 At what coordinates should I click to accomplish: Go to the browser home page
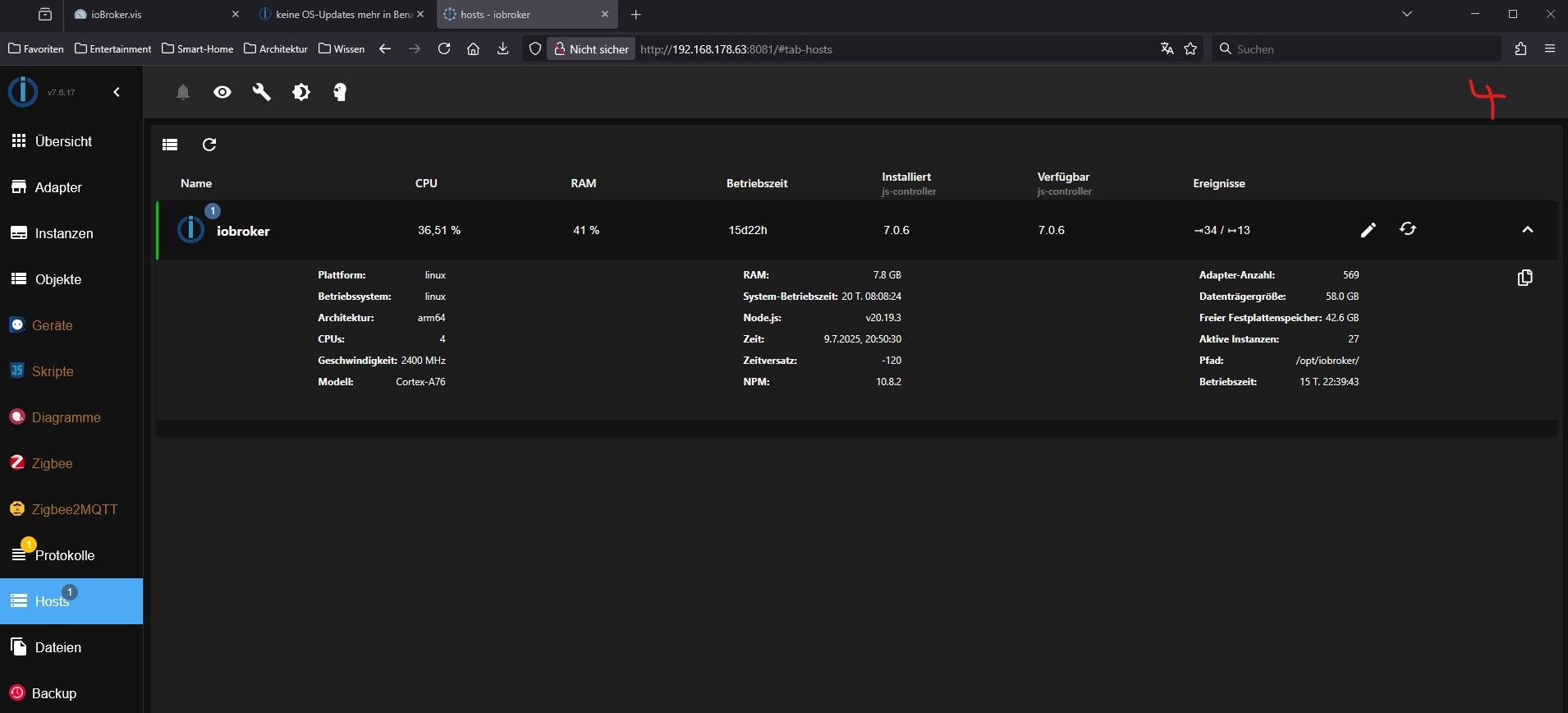[x=474, y=49]
